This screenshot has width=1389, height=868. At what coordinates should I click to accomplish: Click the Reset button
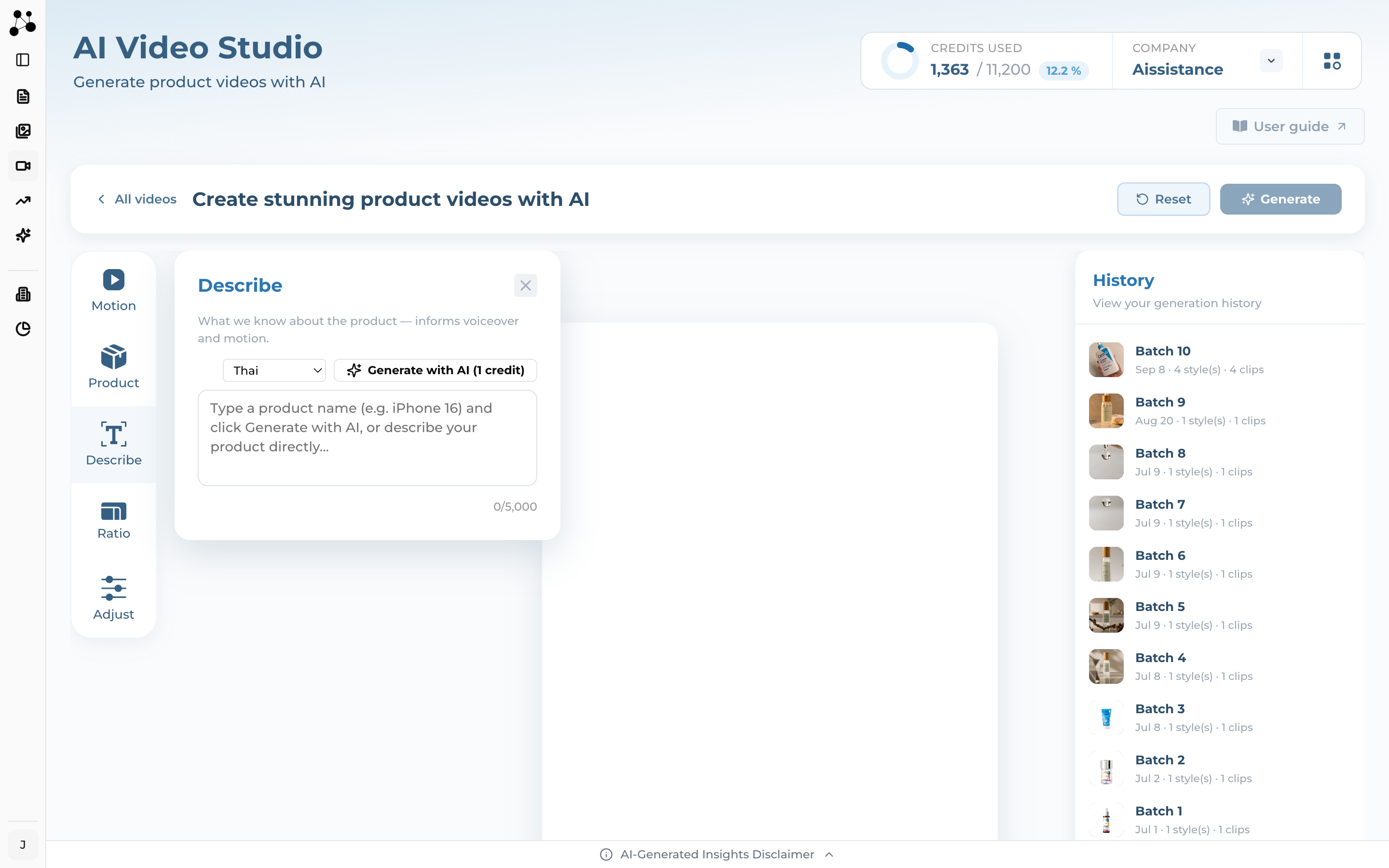coord(1163,199)
